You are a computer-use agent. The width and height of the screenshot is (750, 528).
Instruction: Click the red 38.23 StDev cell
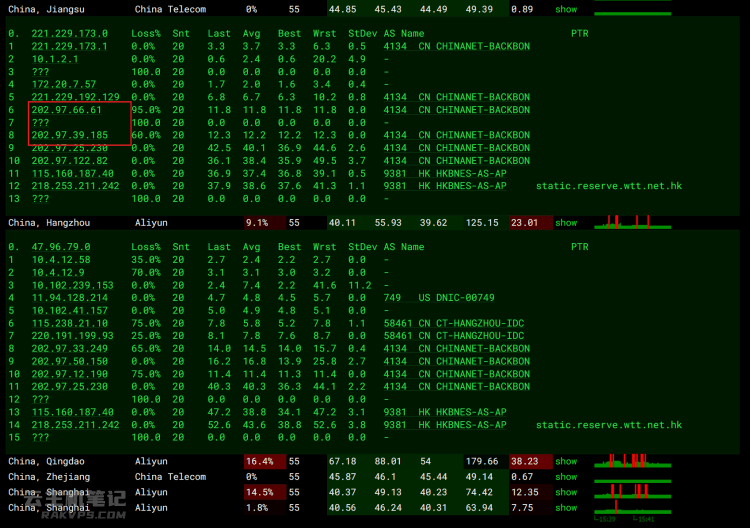click(530, 462)
